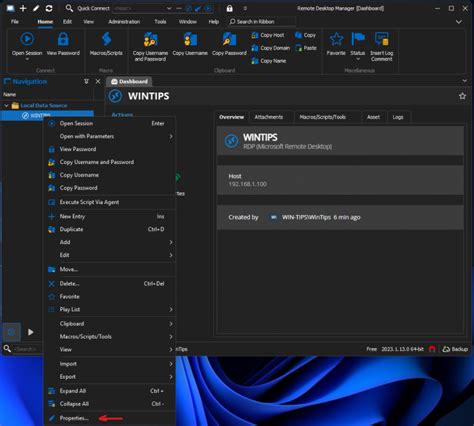Click the edit pencil icon in title bar
This screenshot has height=426, width=474.
(36, 8)
